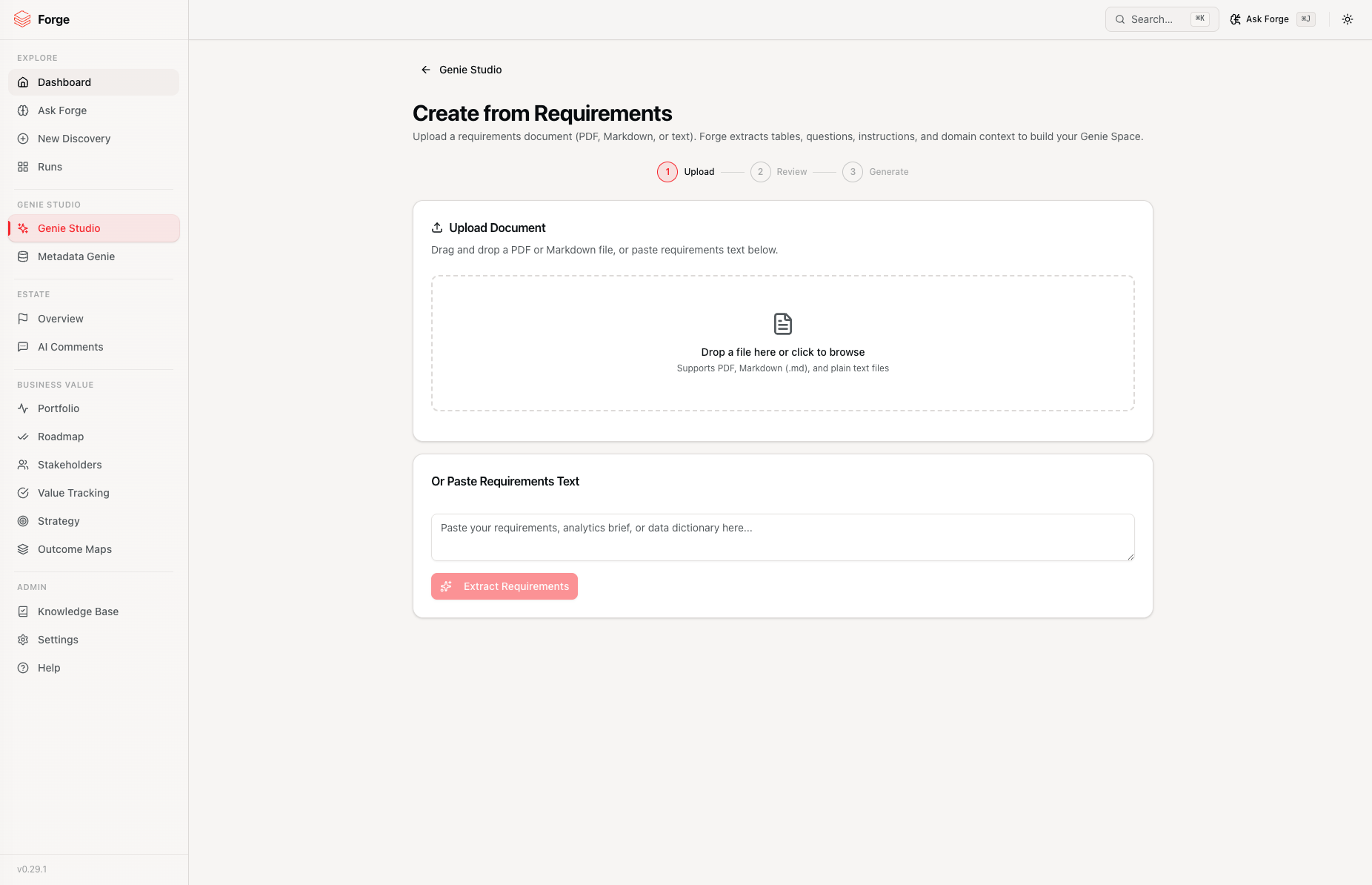
Task: Click Ask Forge sidebar icon
Action: (23, 110)
